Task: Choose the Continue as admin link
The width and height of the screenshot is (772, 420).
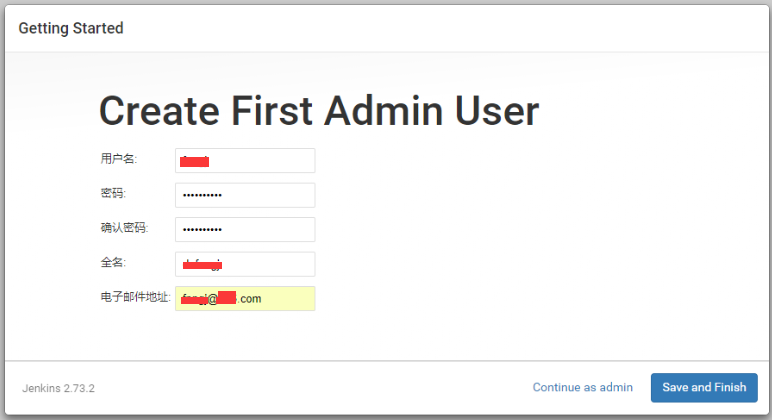Action: point(582,388)
